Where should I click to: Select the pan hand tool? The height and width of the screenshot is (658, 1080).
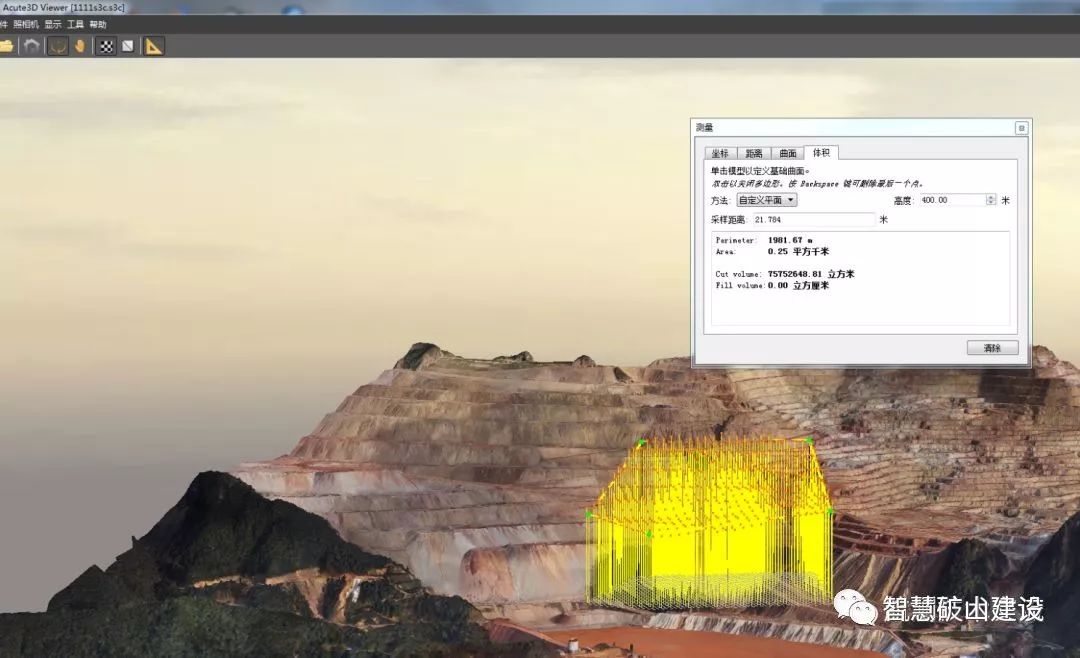[x=80, y=46]
